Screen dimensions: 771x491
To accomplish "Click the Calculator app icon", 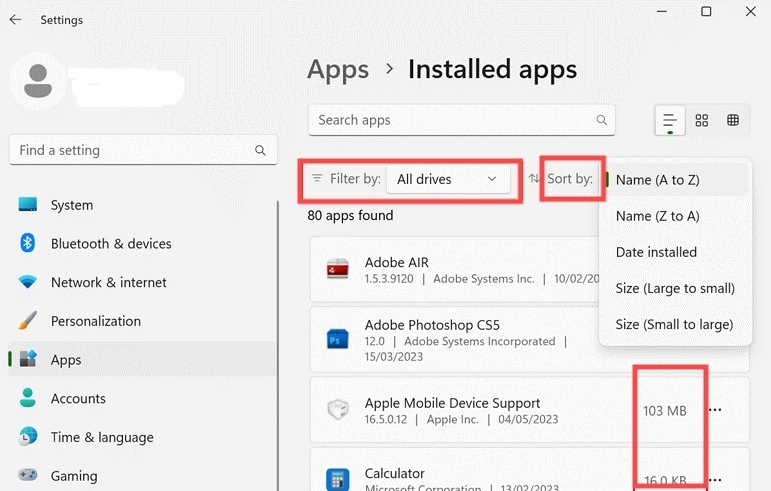I will point(338,479).
